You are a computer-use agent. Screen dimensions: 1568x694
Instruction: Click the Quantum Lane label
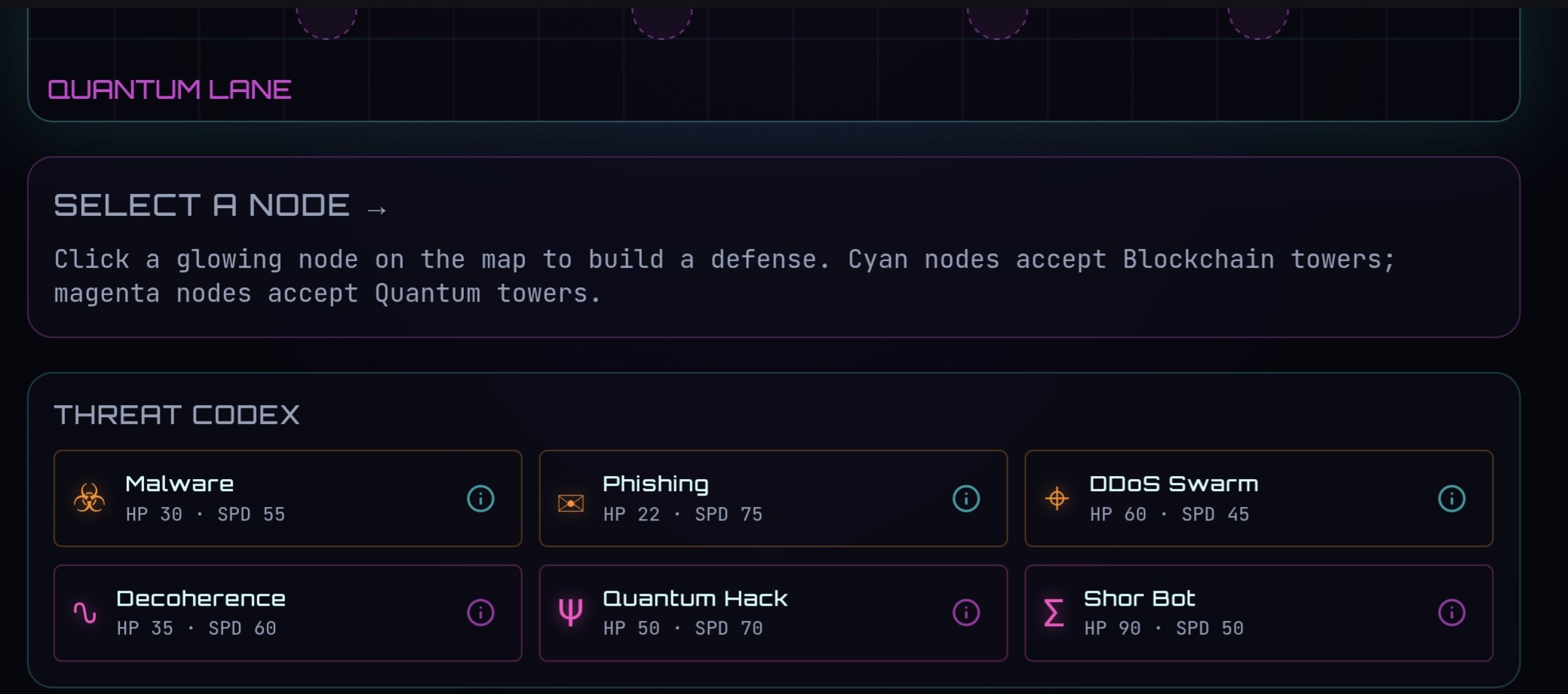click(170, 90)
